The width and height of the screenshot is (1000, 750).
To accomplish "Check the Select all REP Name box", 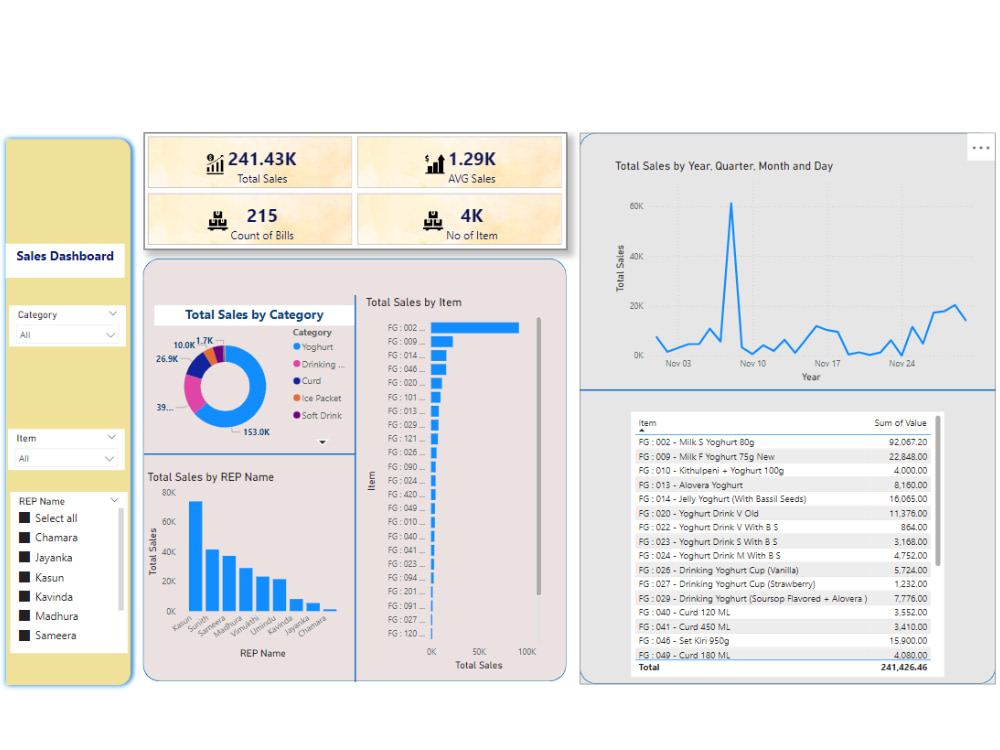I will tap(25, 518).
